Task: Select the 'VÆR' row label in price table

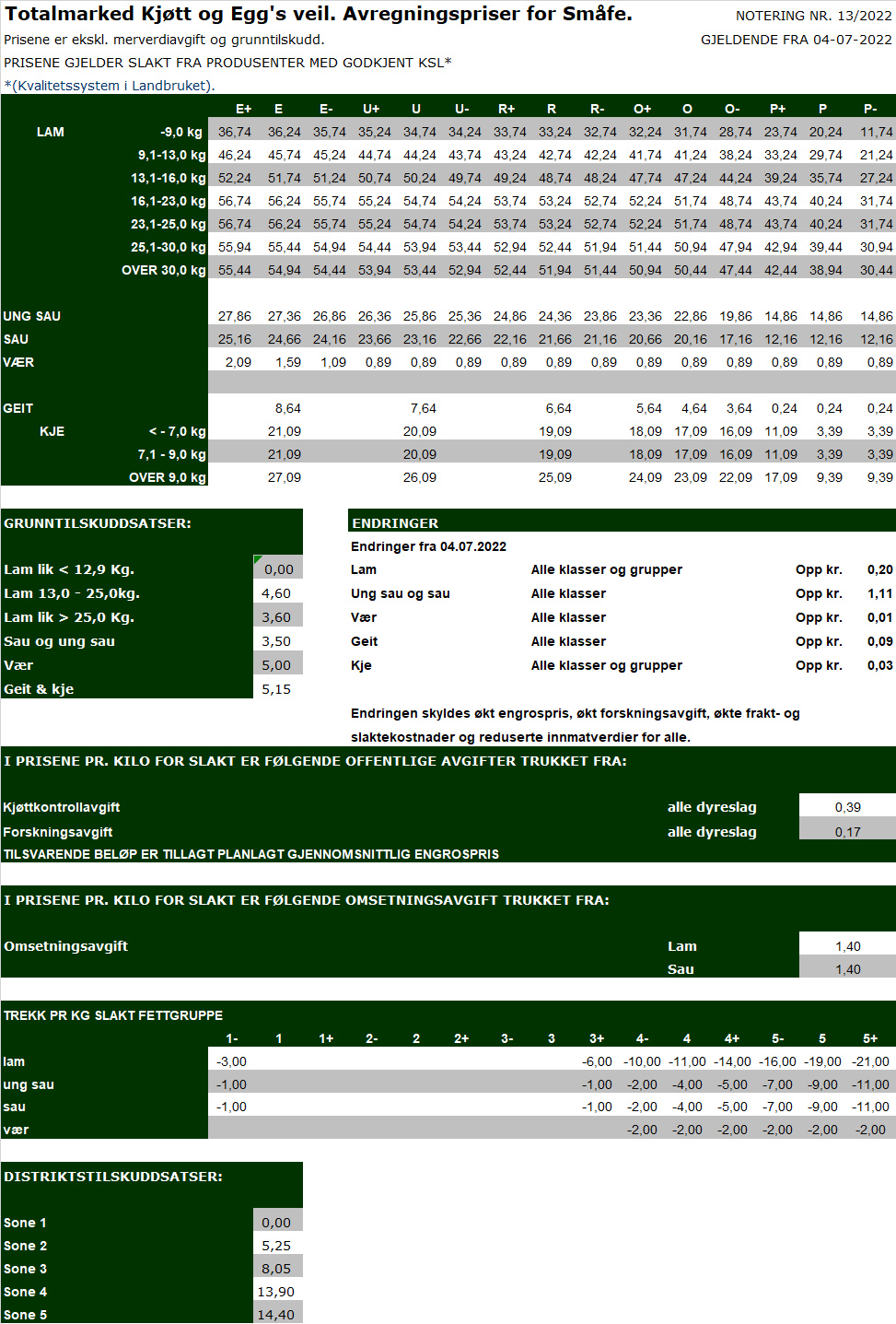Action: pyautogui.click(x=18, y=362)
